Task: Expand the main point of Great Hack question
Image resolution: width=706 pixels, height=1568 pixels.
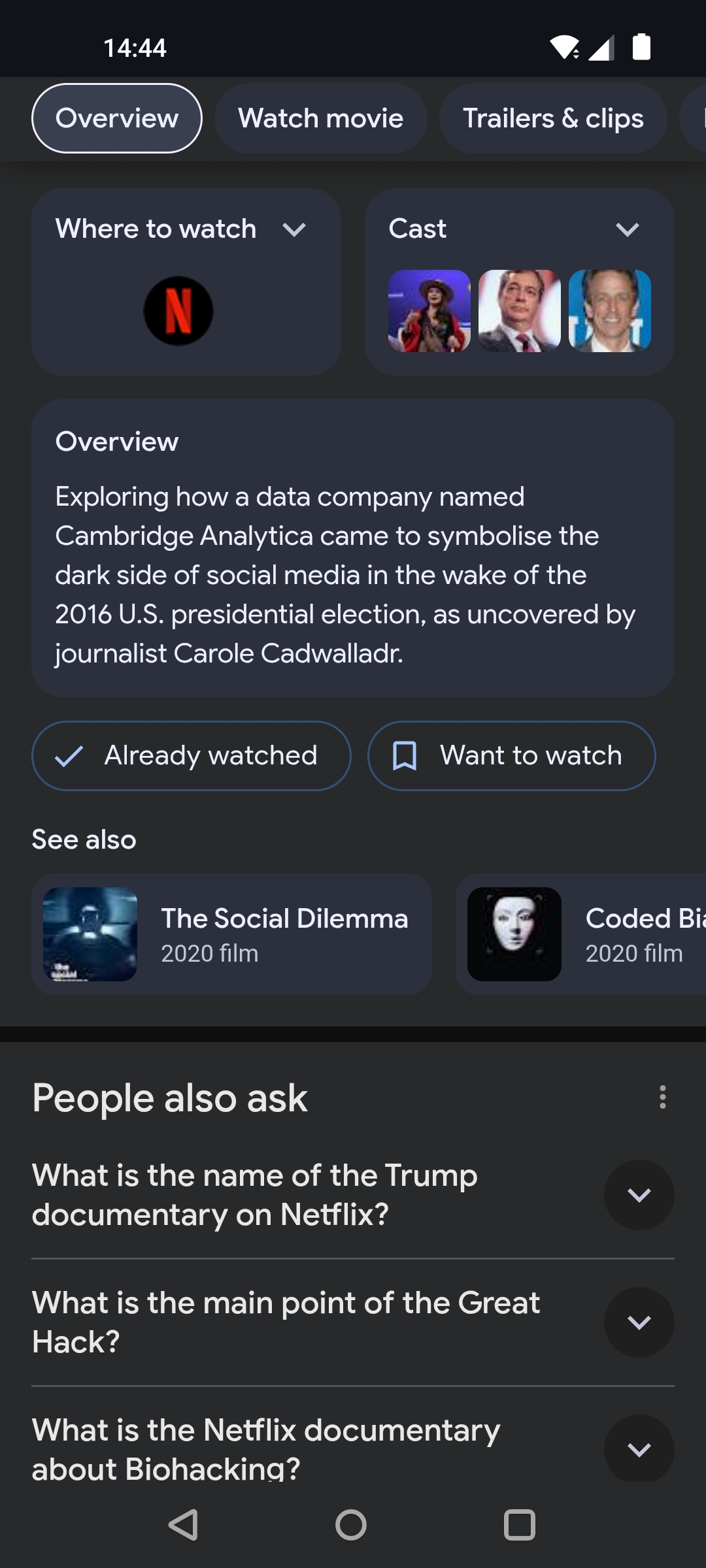Action: 639,1322
